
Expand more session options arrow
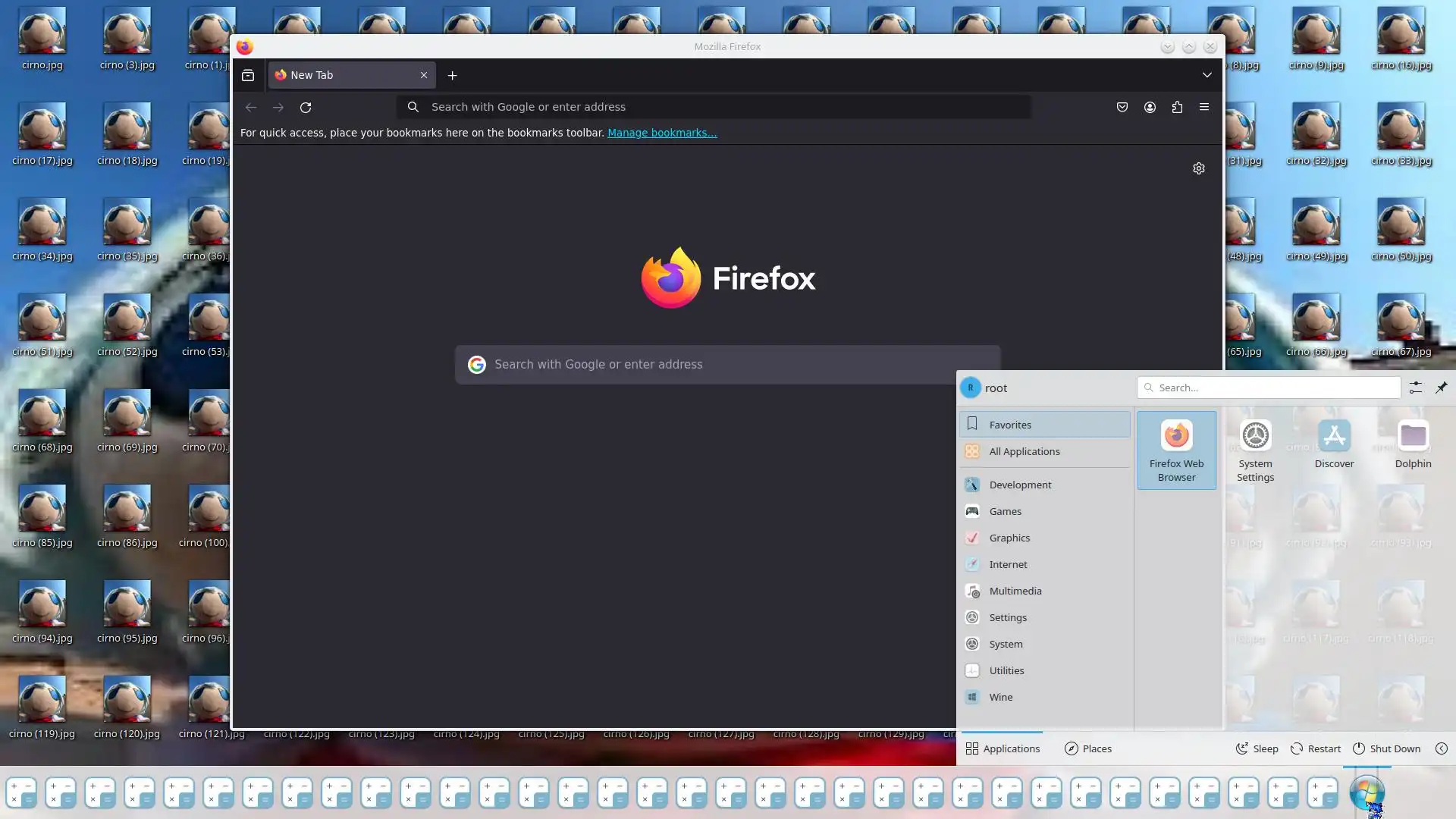1442,748
